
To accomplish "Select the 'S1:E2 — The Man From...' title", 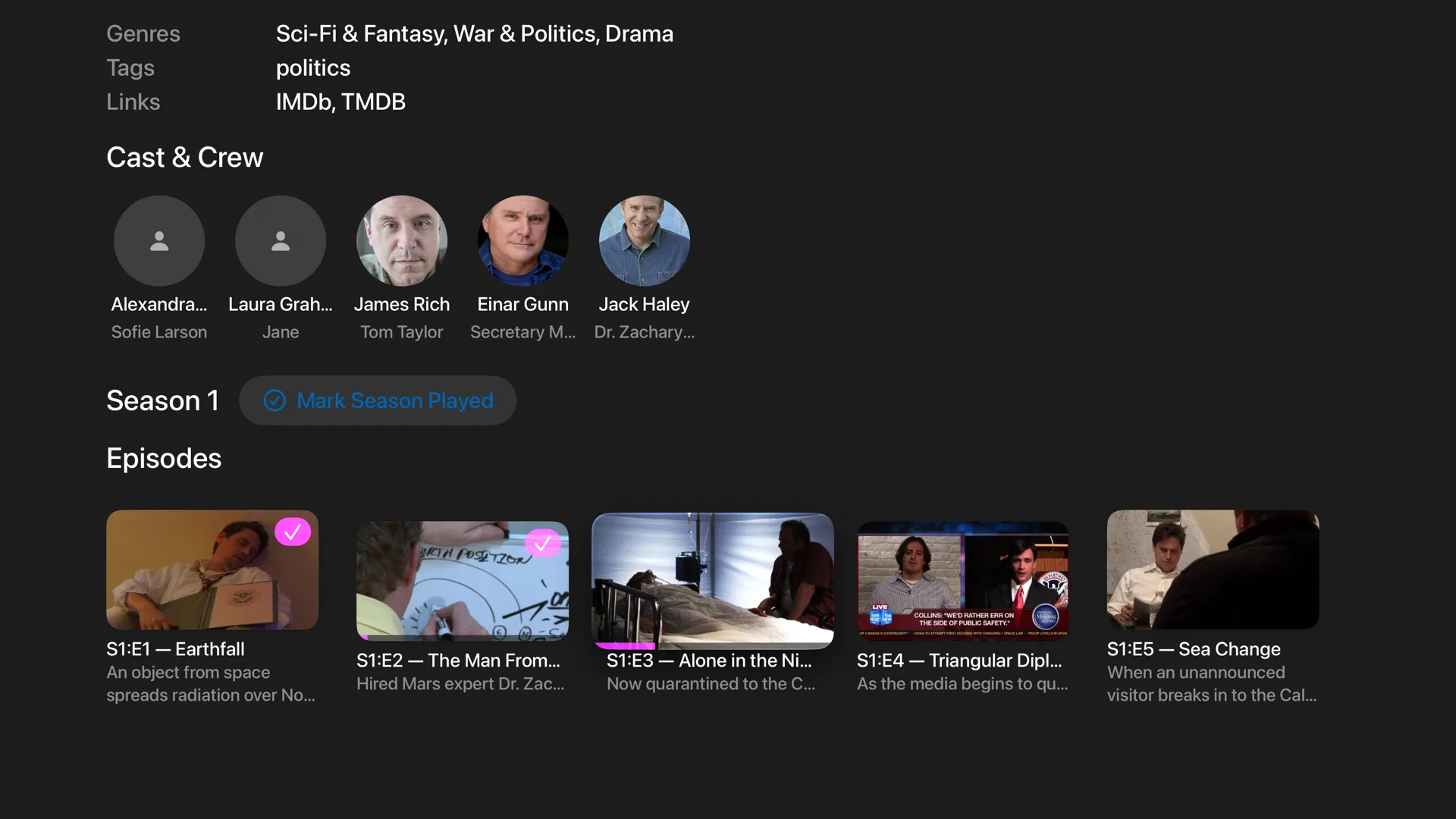I will point(458,661).
